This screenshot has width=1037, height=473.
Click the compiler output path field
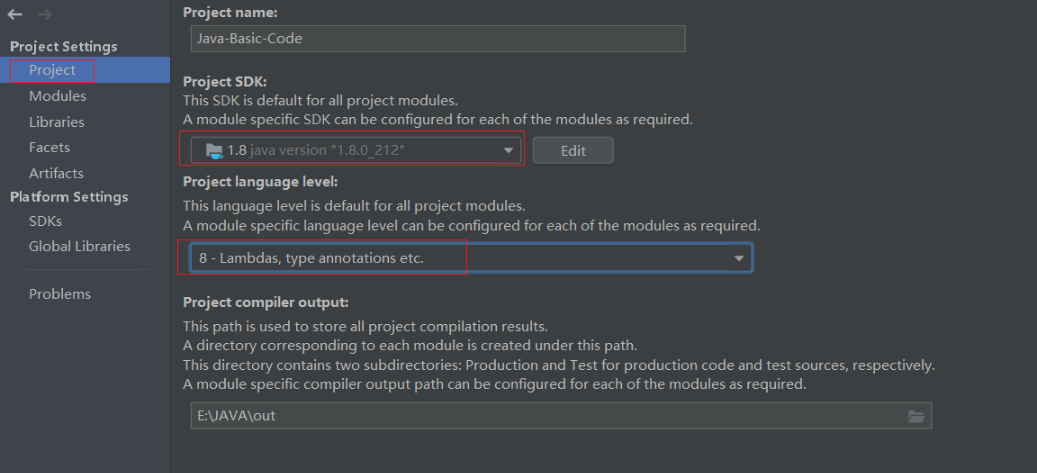[x=545, y=416]
